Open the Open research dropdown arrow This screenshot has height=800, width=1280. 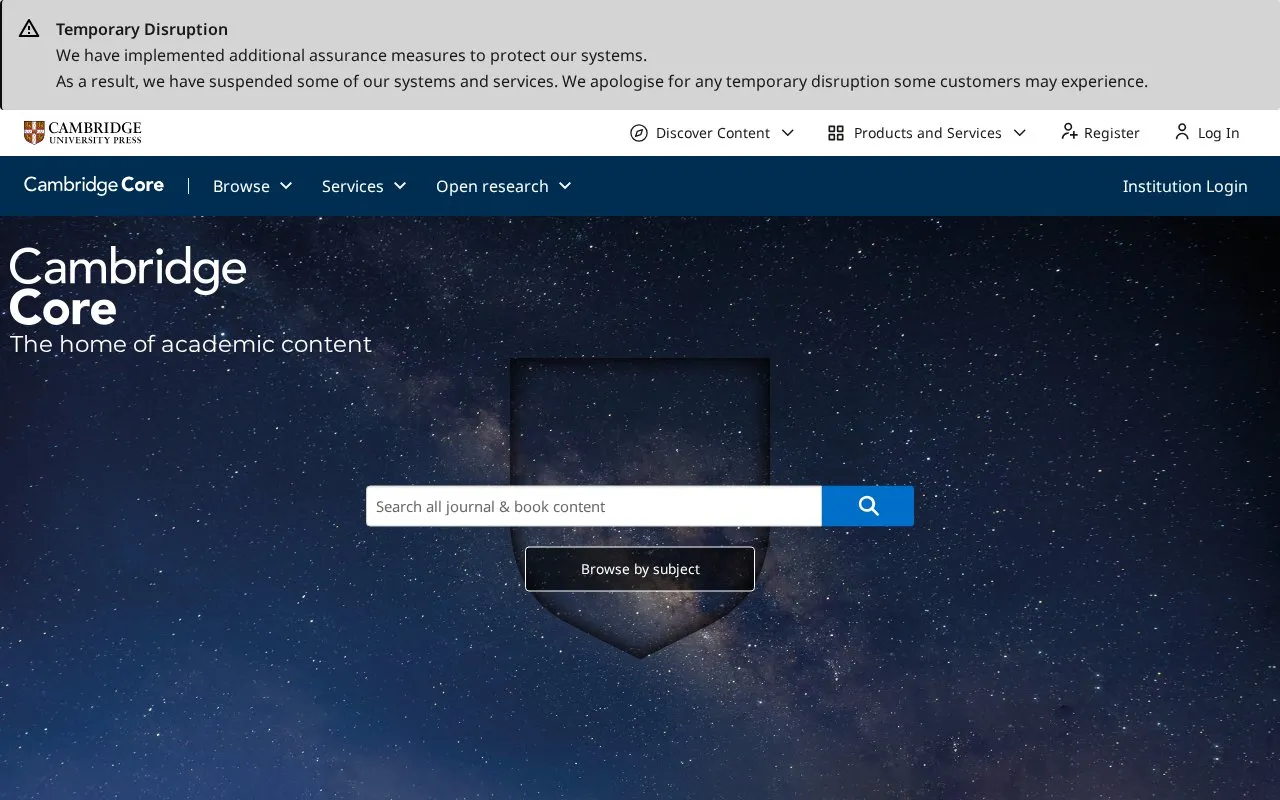tap(565, 186)
